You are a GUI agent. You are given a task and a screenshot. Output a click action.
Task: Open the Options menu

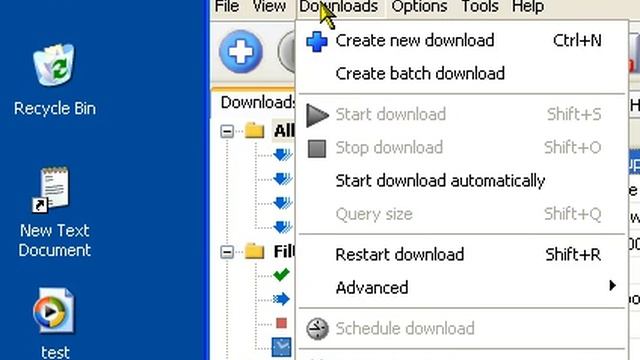click(419, 7)
